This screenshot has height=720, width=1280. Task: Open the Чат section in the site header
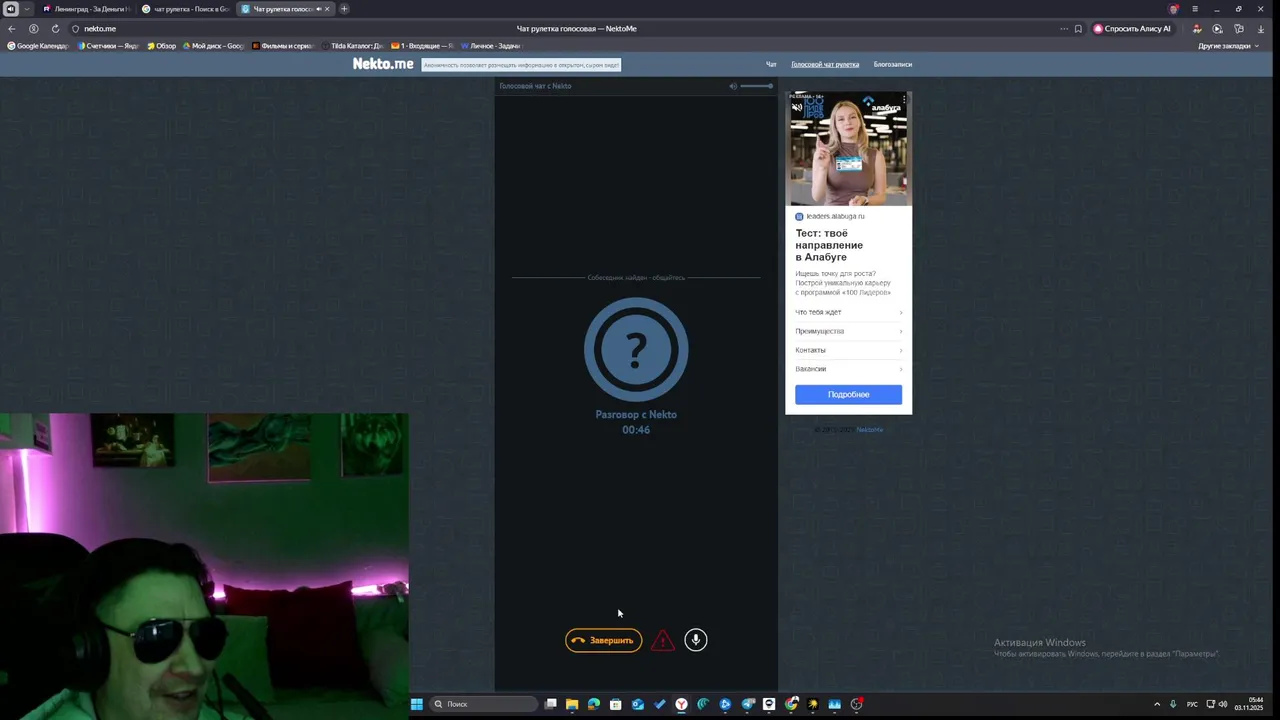point(771,64)
